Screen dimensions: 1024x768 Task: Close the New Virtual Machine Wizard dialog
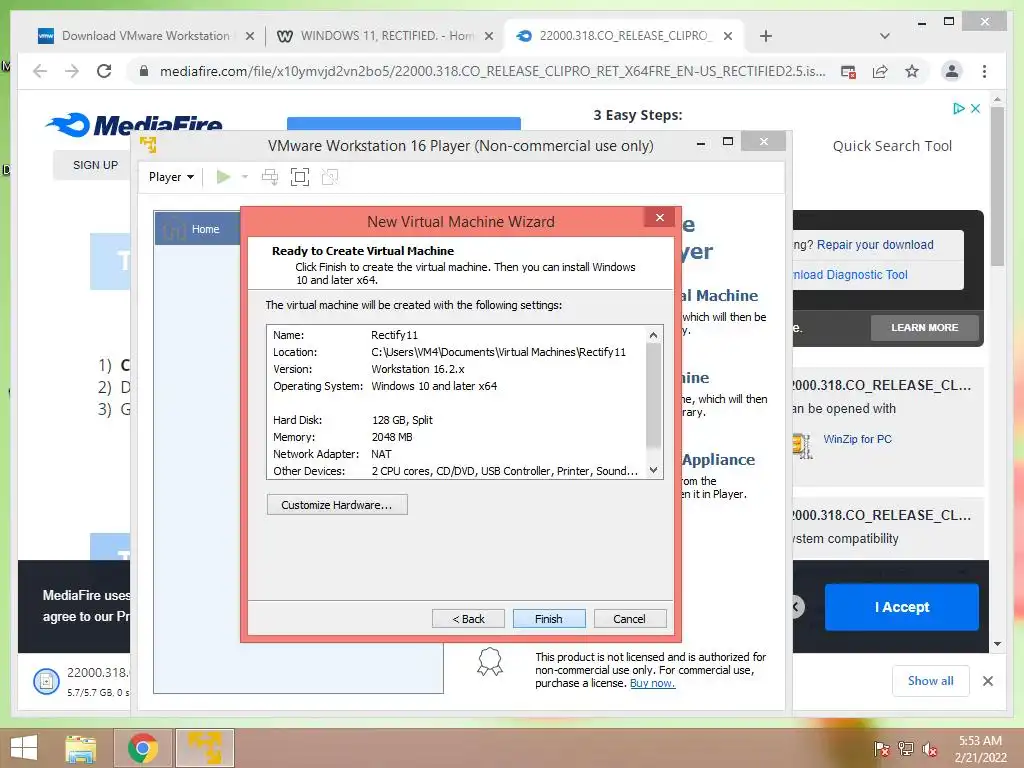point(660,217)
